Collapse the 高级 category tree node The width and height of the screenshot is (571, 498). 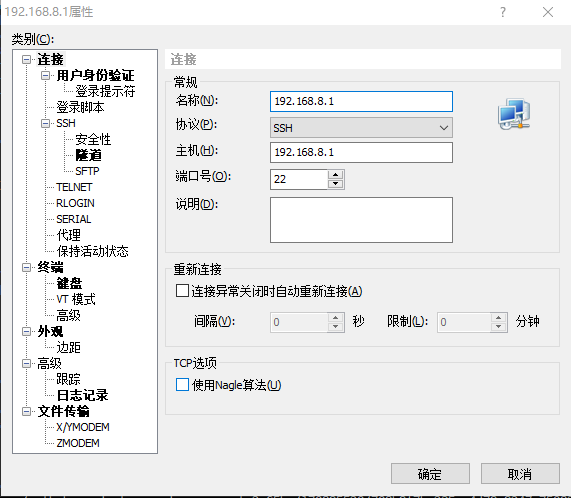tap(26, 363)
